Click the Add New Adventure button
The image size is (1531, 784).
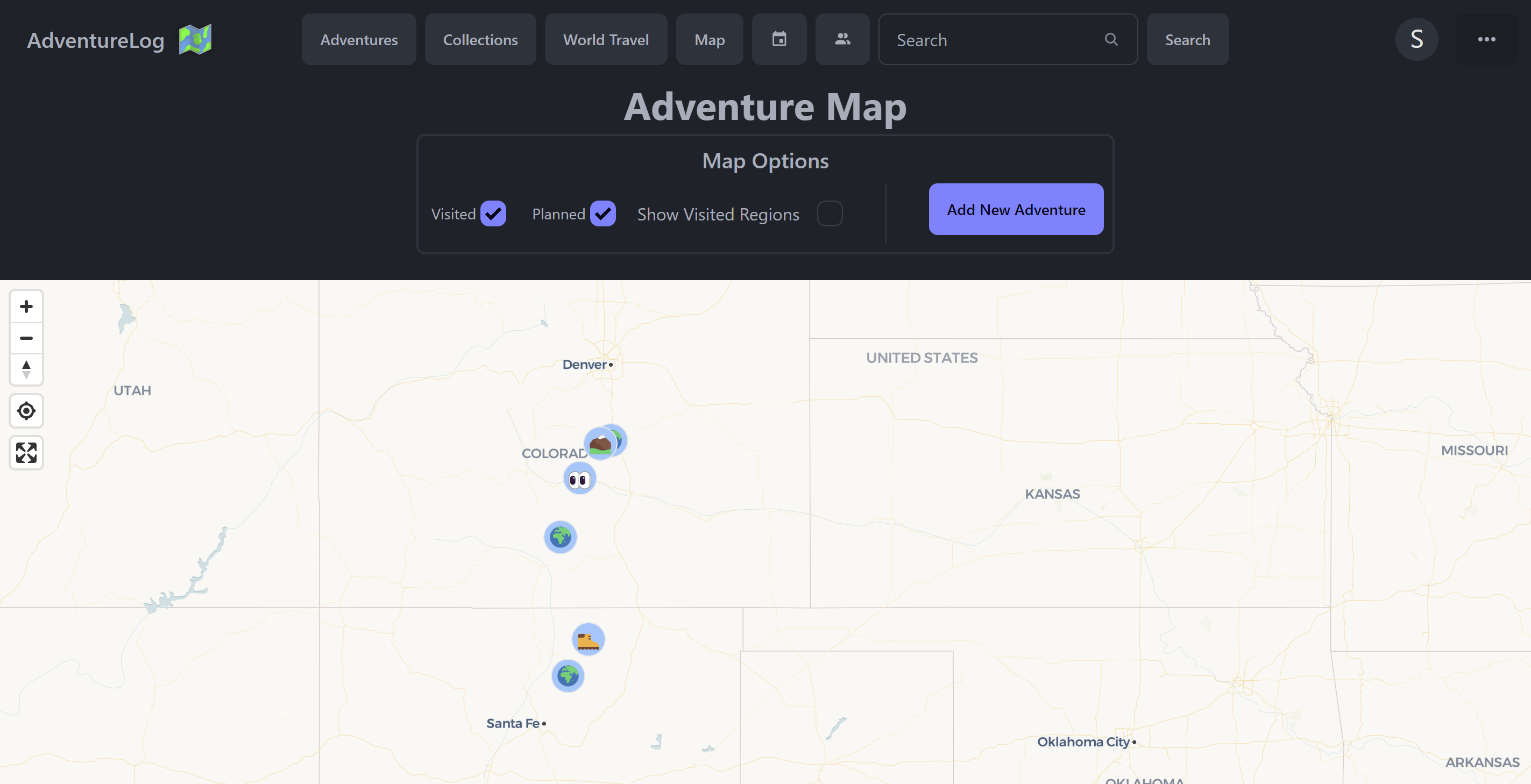[1016, 209]
